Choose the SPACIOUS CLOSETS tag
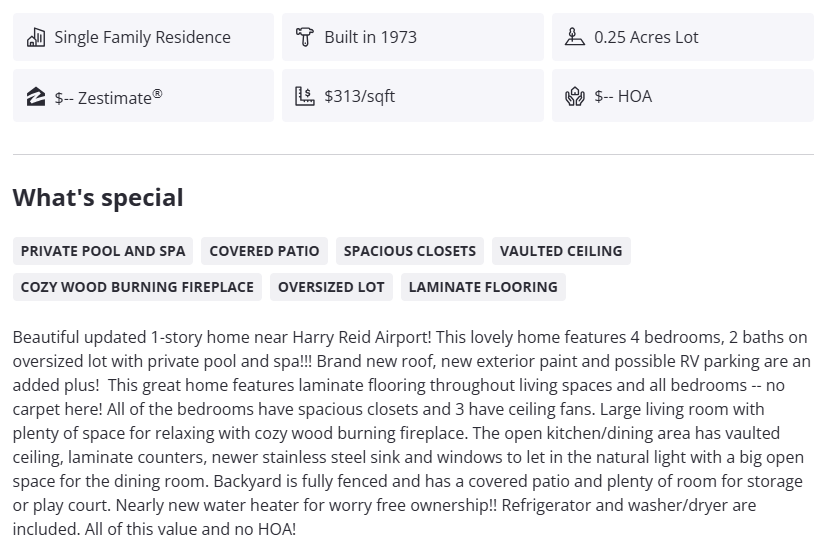This screenshot has width=838, height=541. point(410,251)
